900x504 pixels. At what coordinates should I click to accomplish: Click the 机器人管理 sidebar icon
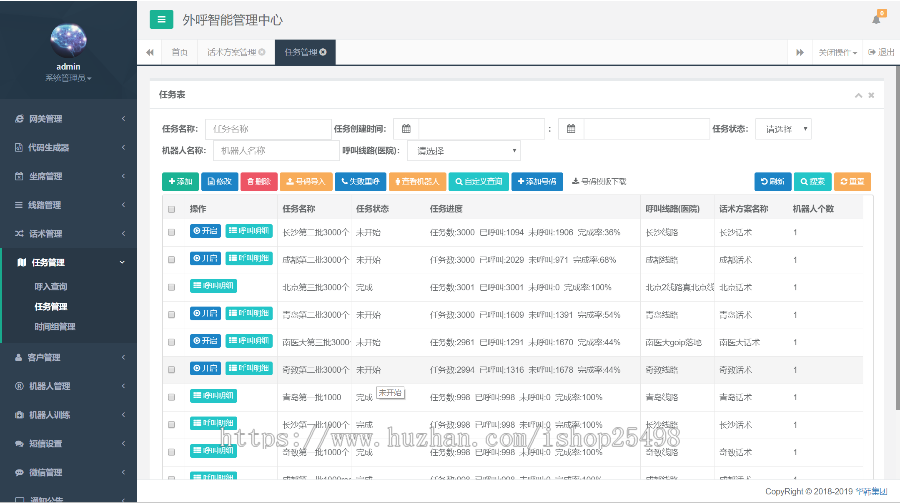coord(19,386)
